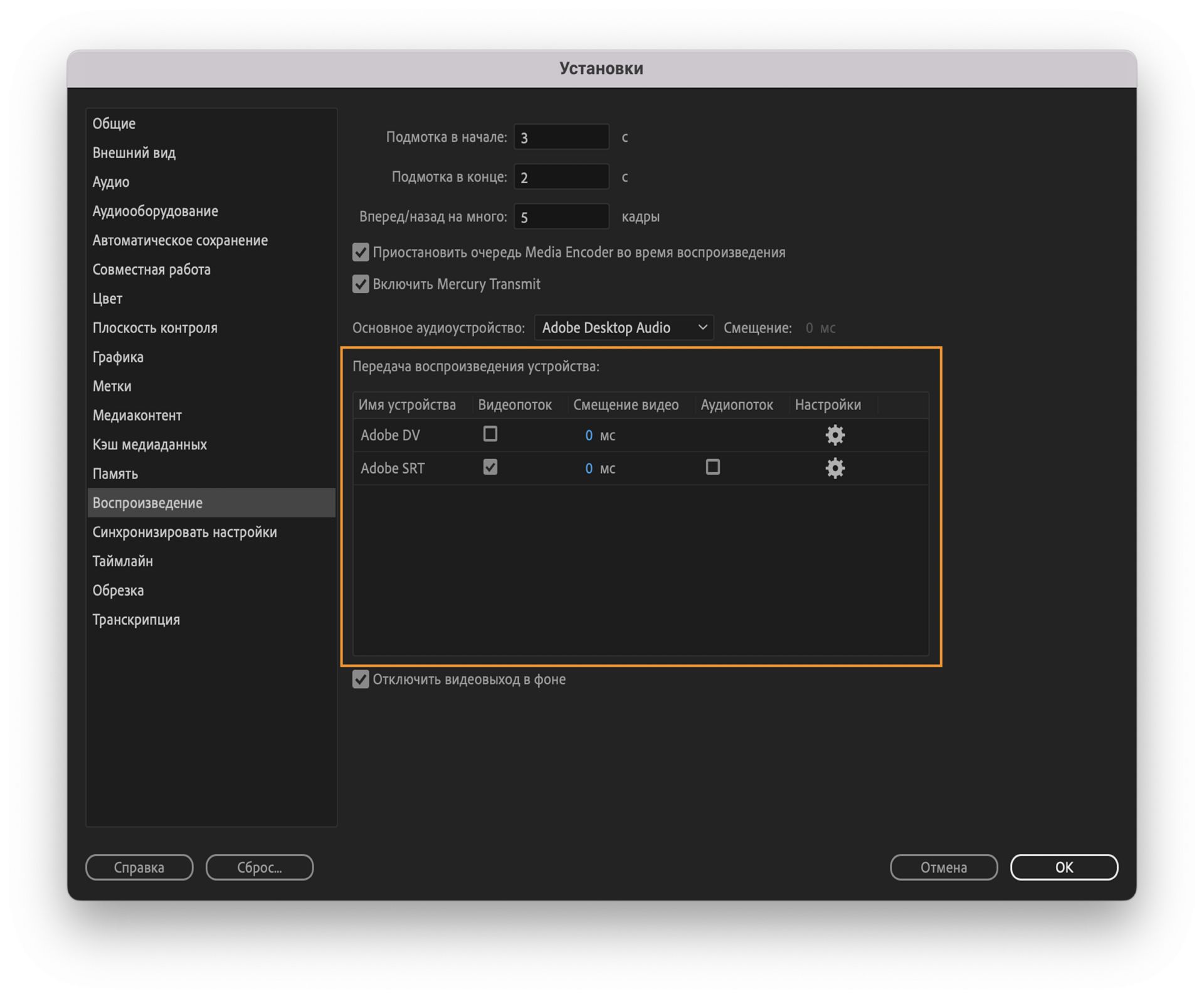This screenshot has height=999, width=1204.
Task: Switch to Кэш медиаданных category
Action: click(149, 445)
